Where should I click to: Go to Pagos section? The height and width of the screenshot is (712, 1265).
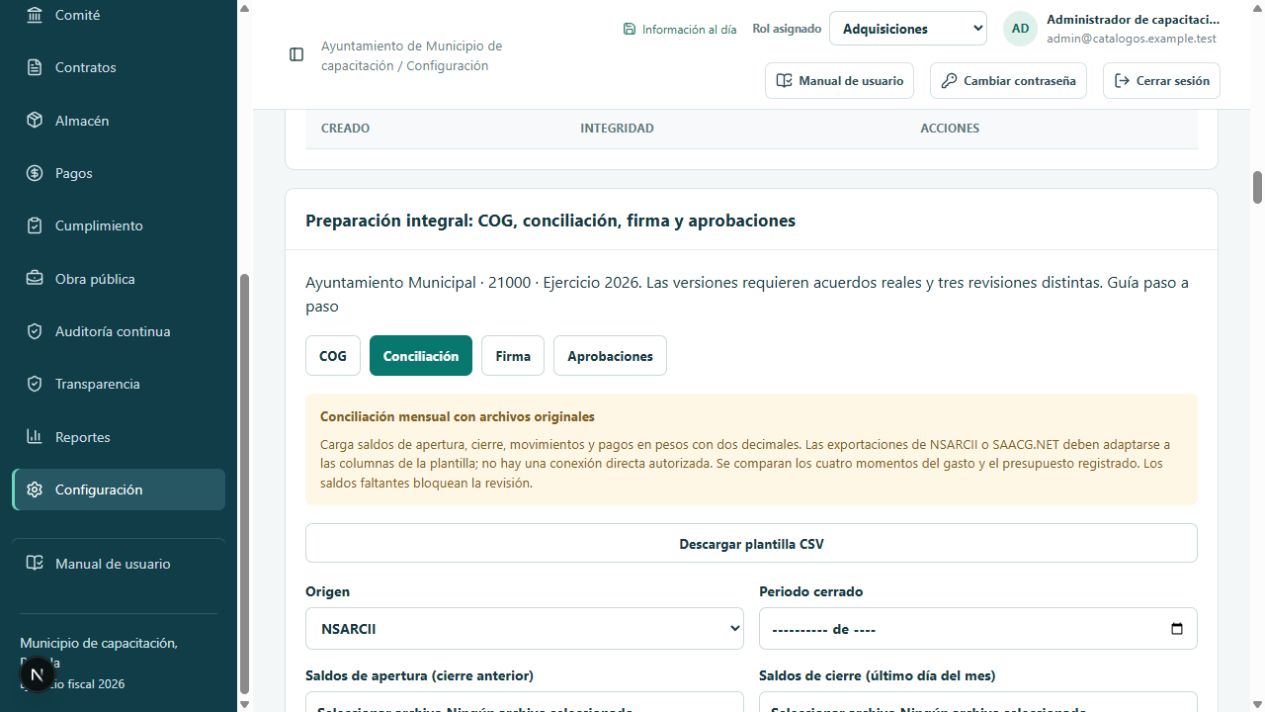click(x=118, y=173)
